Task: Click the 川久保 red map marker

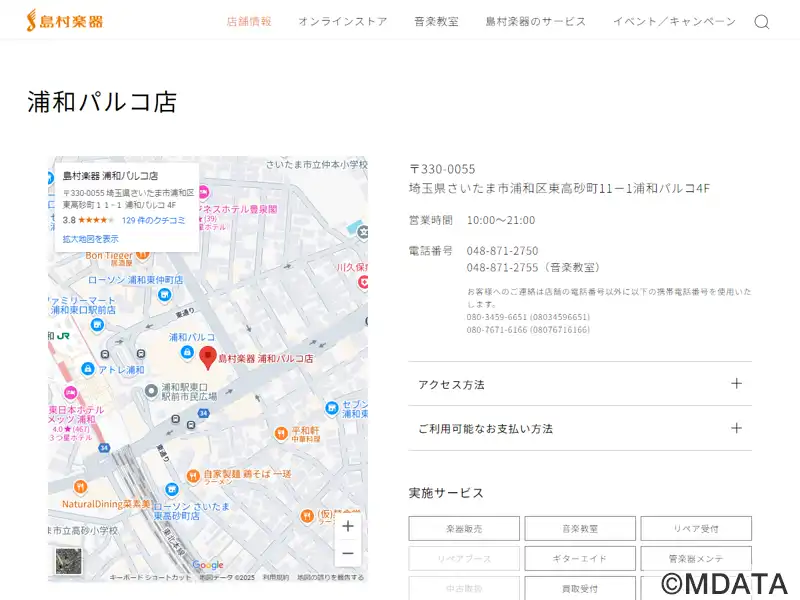Action: [x=363, y=282]
